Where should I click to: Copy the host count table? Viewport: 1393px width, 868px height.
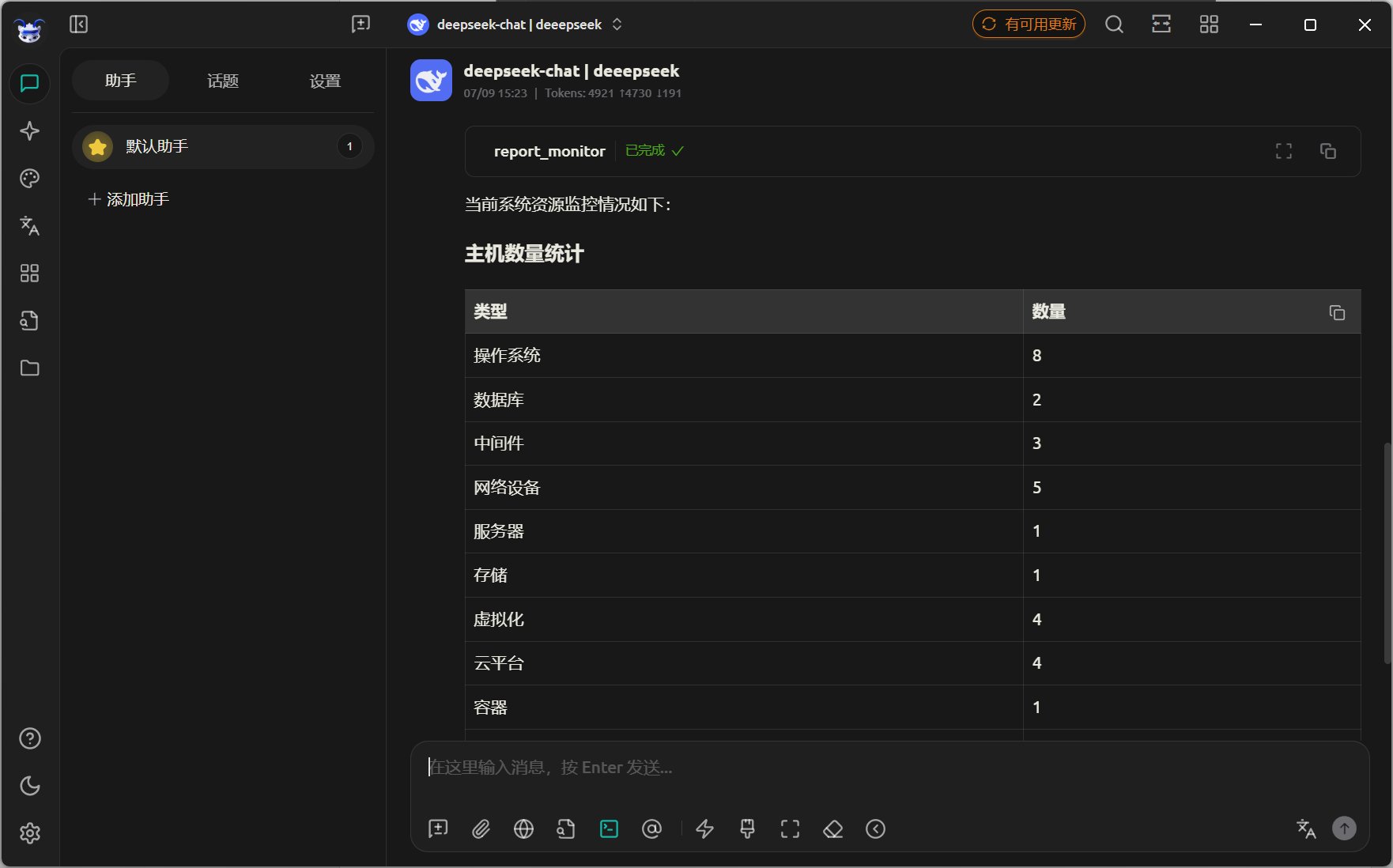point(1337,313)
